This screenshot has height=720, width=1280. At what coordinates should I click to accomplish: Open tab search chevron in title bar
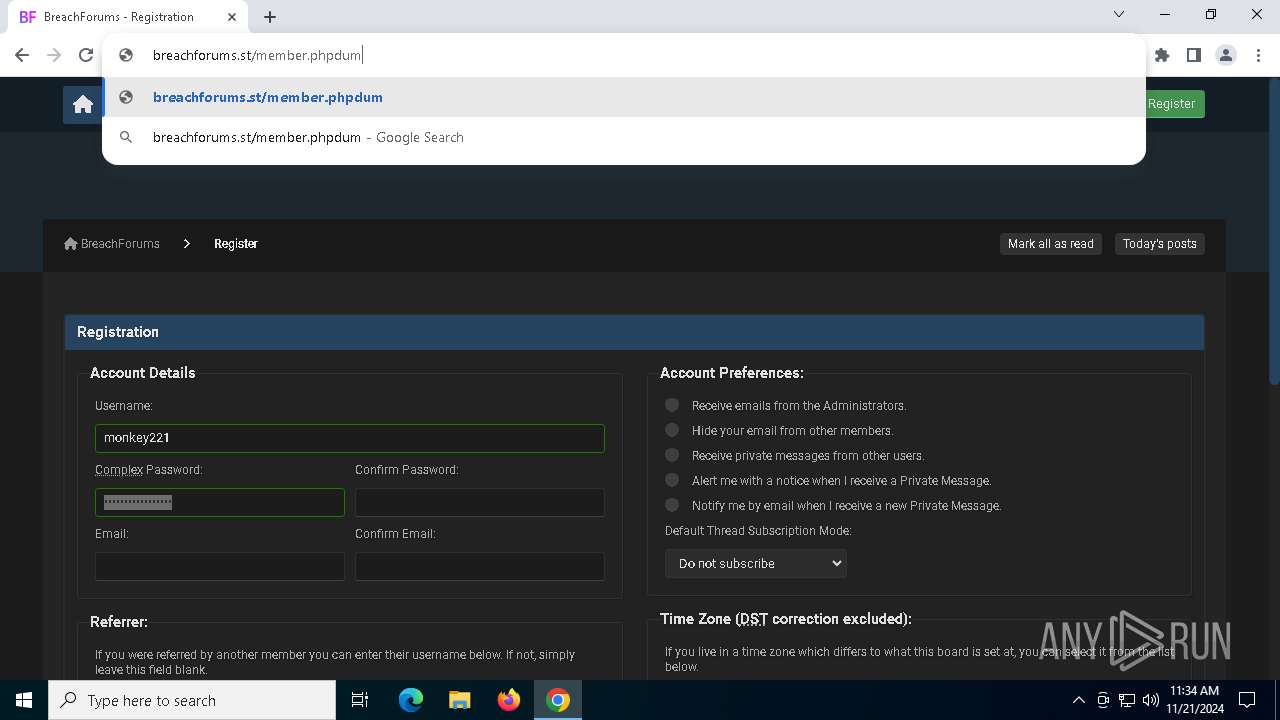pos(1119,15)
